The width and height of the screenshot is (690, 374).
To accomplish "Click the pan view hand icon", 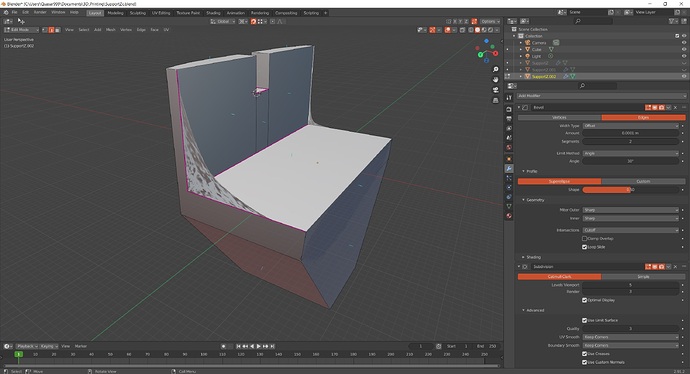I will point(495,80).
